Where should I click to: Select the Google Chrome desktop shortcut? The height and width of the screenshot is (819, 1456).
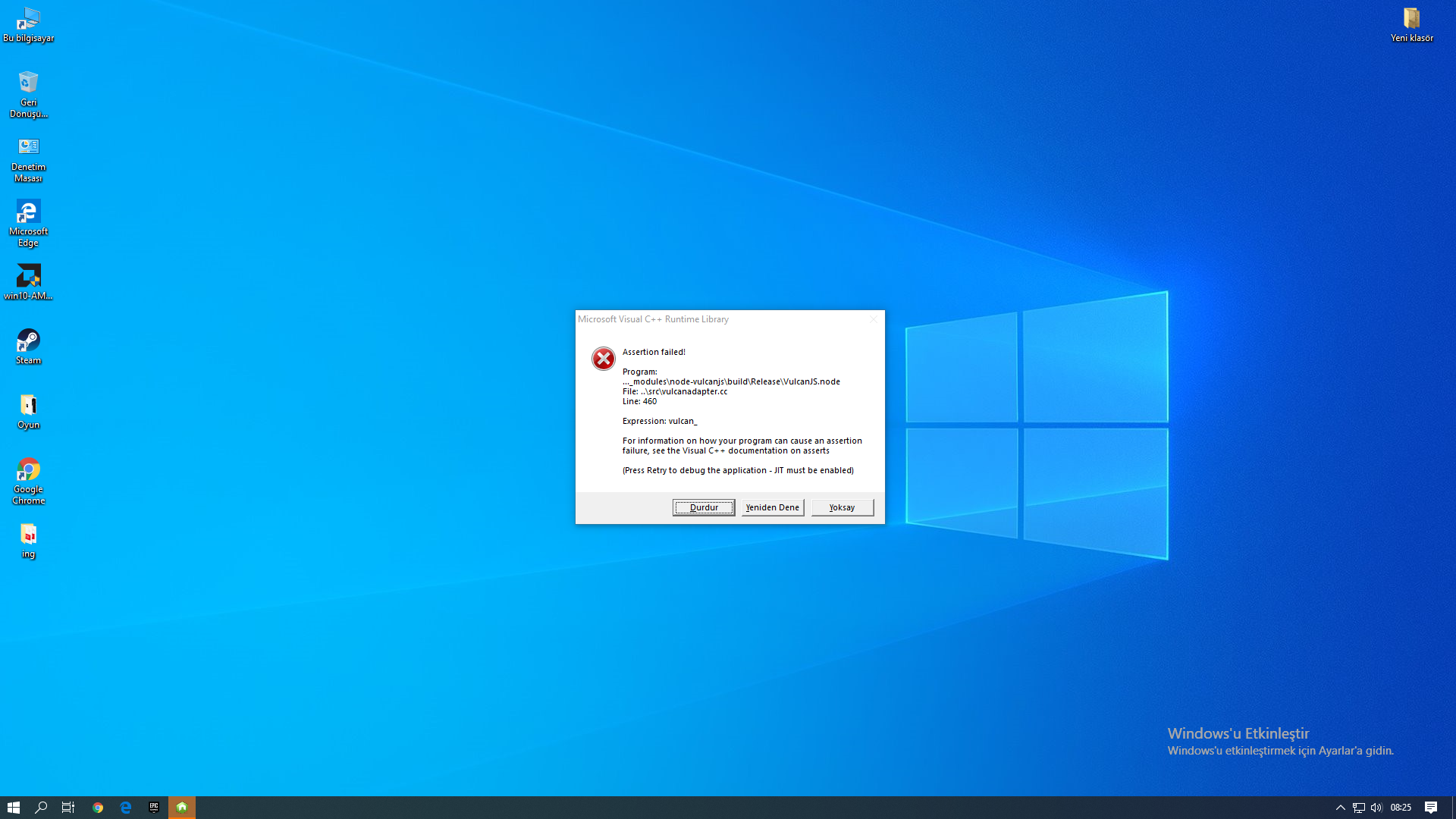click(x=28, y=482)
